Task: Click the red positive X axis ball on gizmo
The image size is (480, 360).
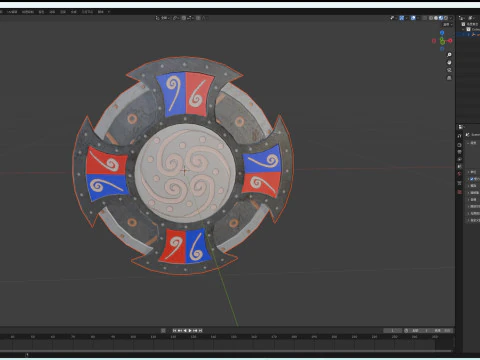Action: coord(450,41)
